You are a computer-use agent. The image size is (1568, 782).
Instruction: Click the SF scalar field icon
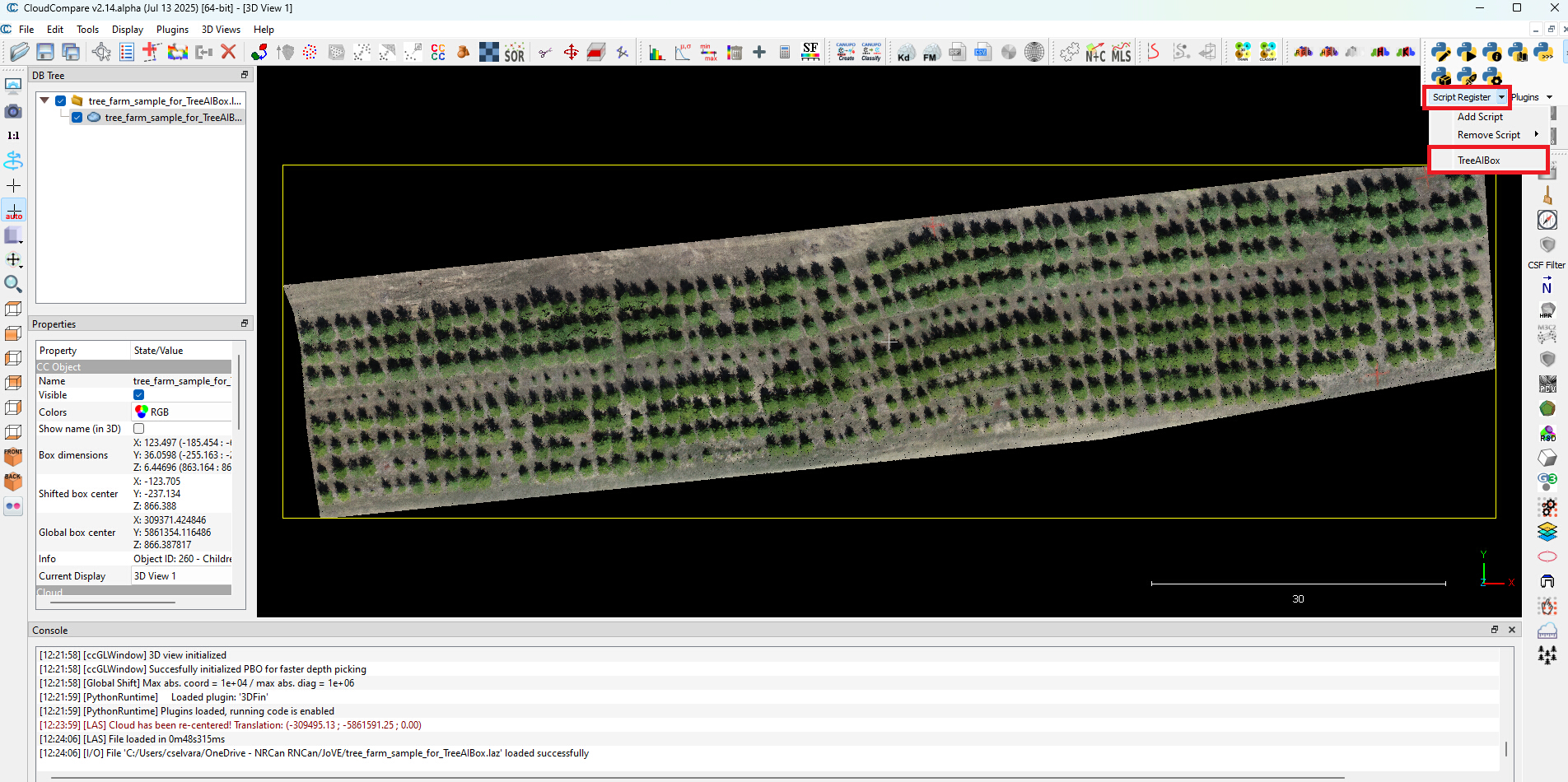click(x=810, y=52)
